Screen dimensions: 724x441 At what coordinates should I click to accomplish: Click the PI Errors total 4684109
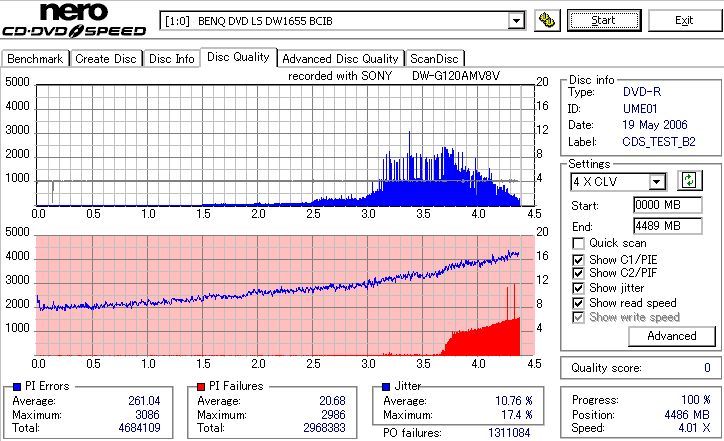pos(139,428)
